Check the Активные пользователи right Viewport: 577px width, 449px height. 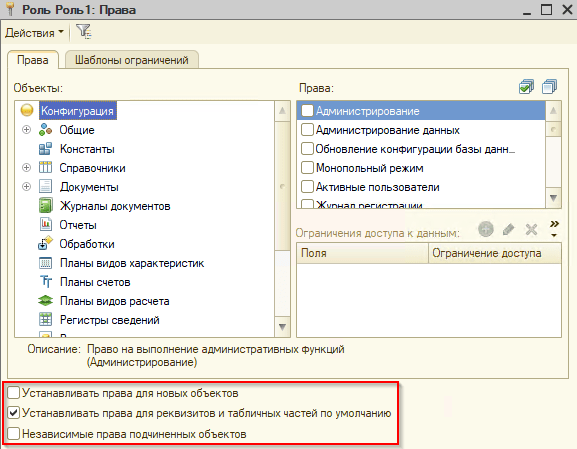click(307, 187)
